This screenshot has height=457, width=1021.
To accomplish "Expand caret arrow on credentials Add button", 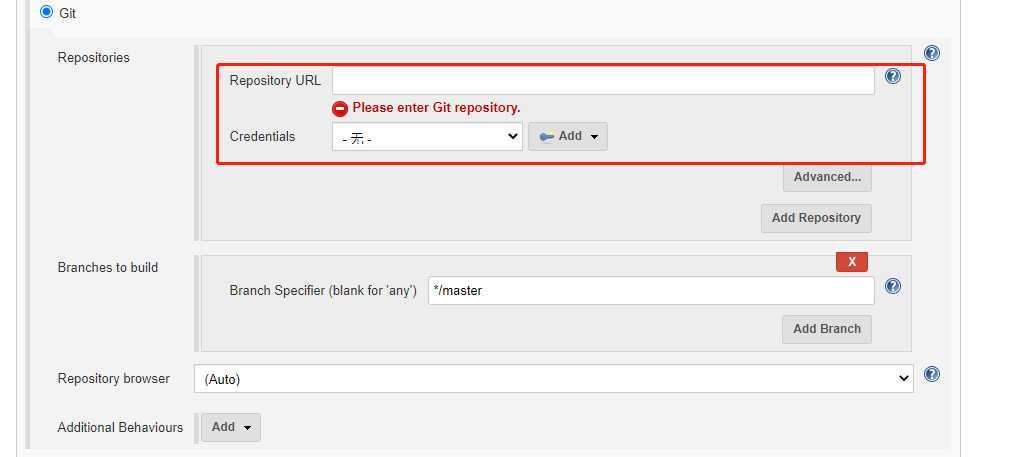I will click(594, 137).
